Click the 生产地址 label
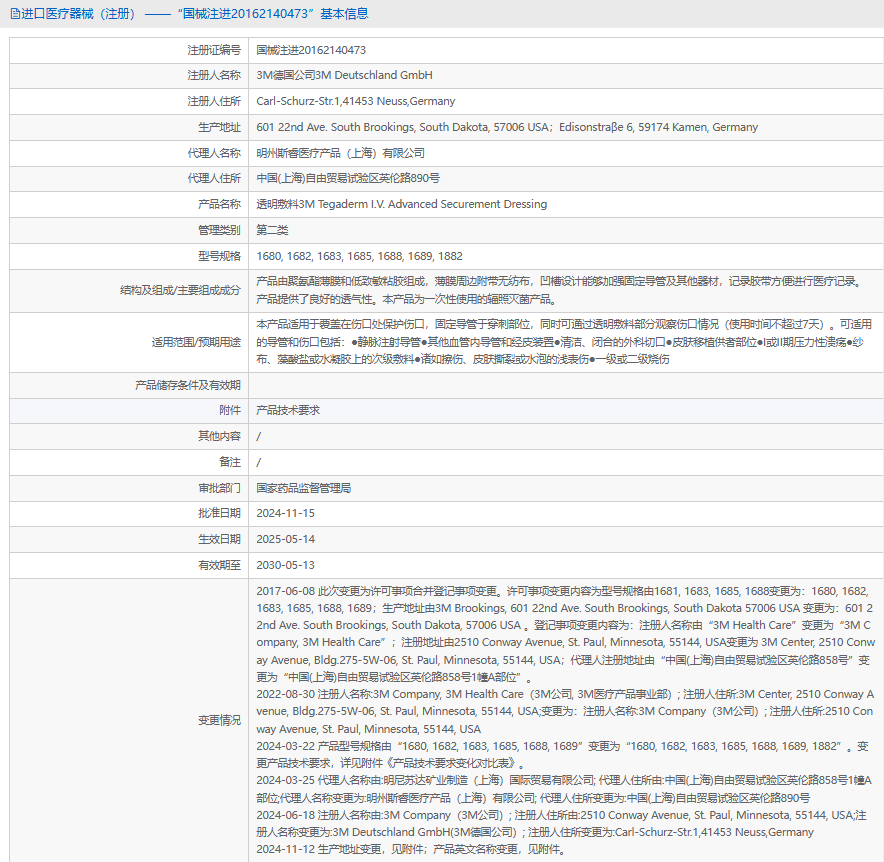Viewport: 884px width, 862px height. (x=219, y=127)
